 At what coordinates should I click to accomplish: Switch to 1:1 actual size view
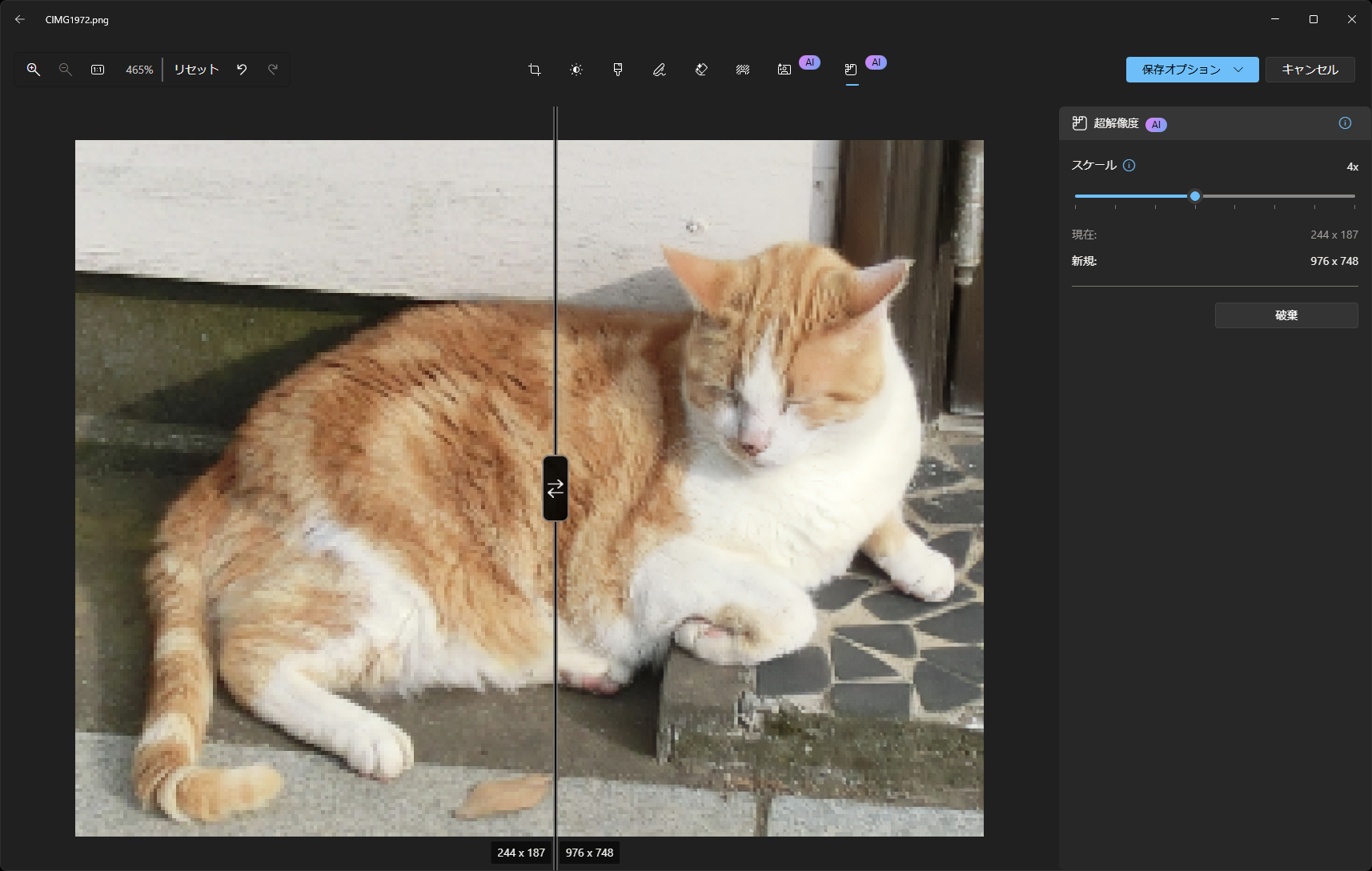coord(97,70)
